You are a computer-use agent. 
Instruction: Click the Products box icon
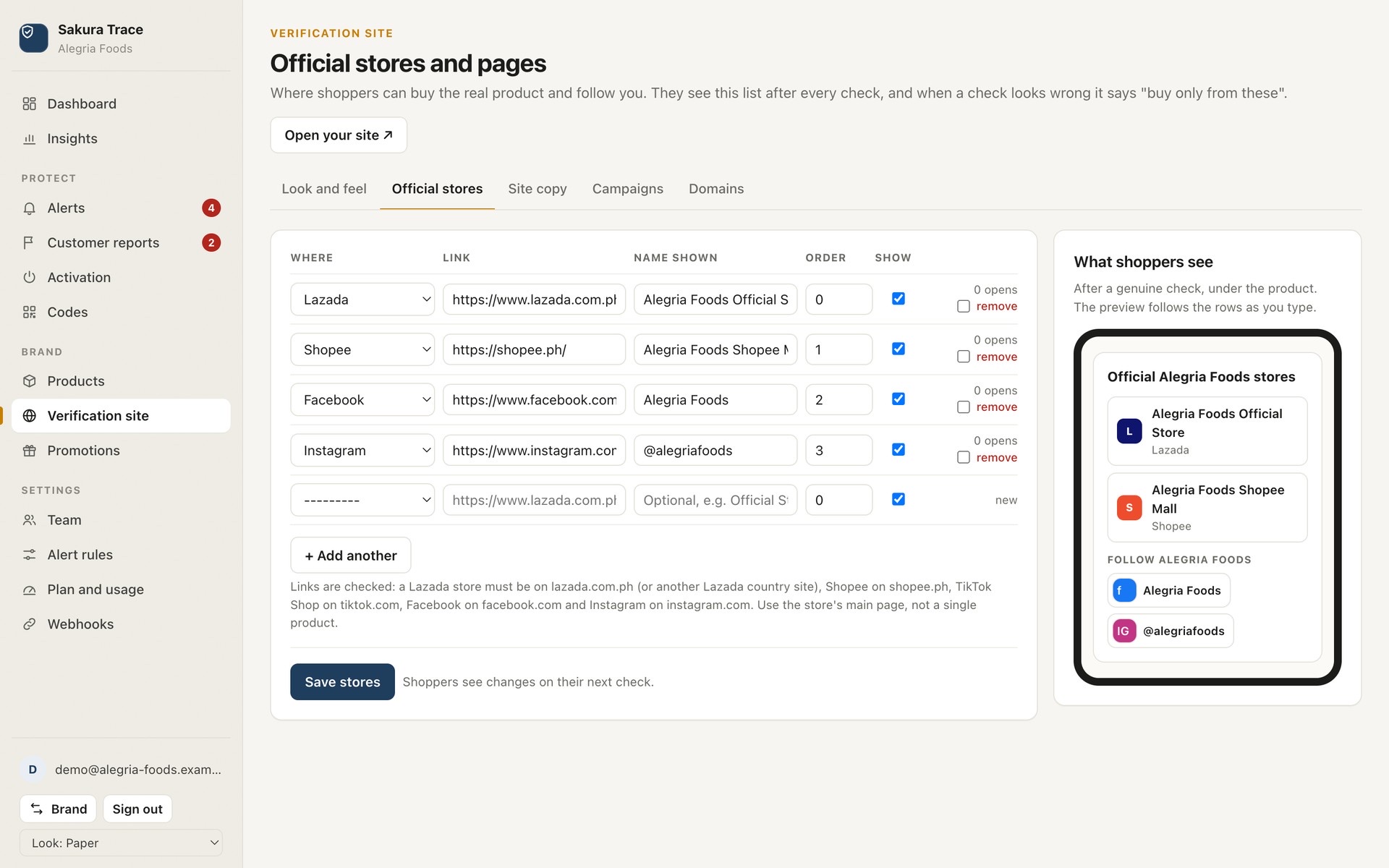(29, 380)
